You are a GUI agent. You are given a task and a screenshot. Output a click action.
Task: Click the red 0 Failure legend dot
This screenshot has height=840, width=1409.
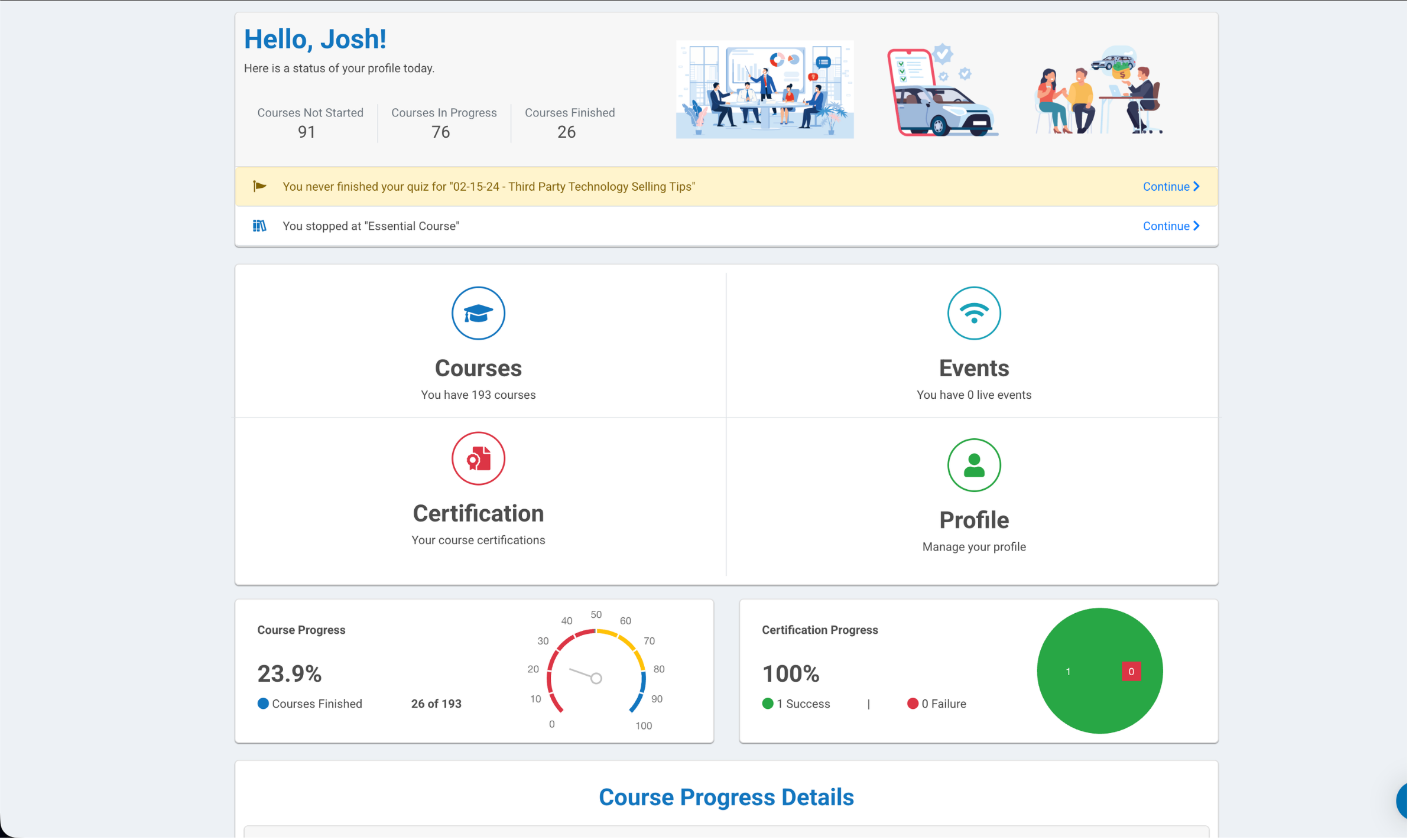point(914,704)
